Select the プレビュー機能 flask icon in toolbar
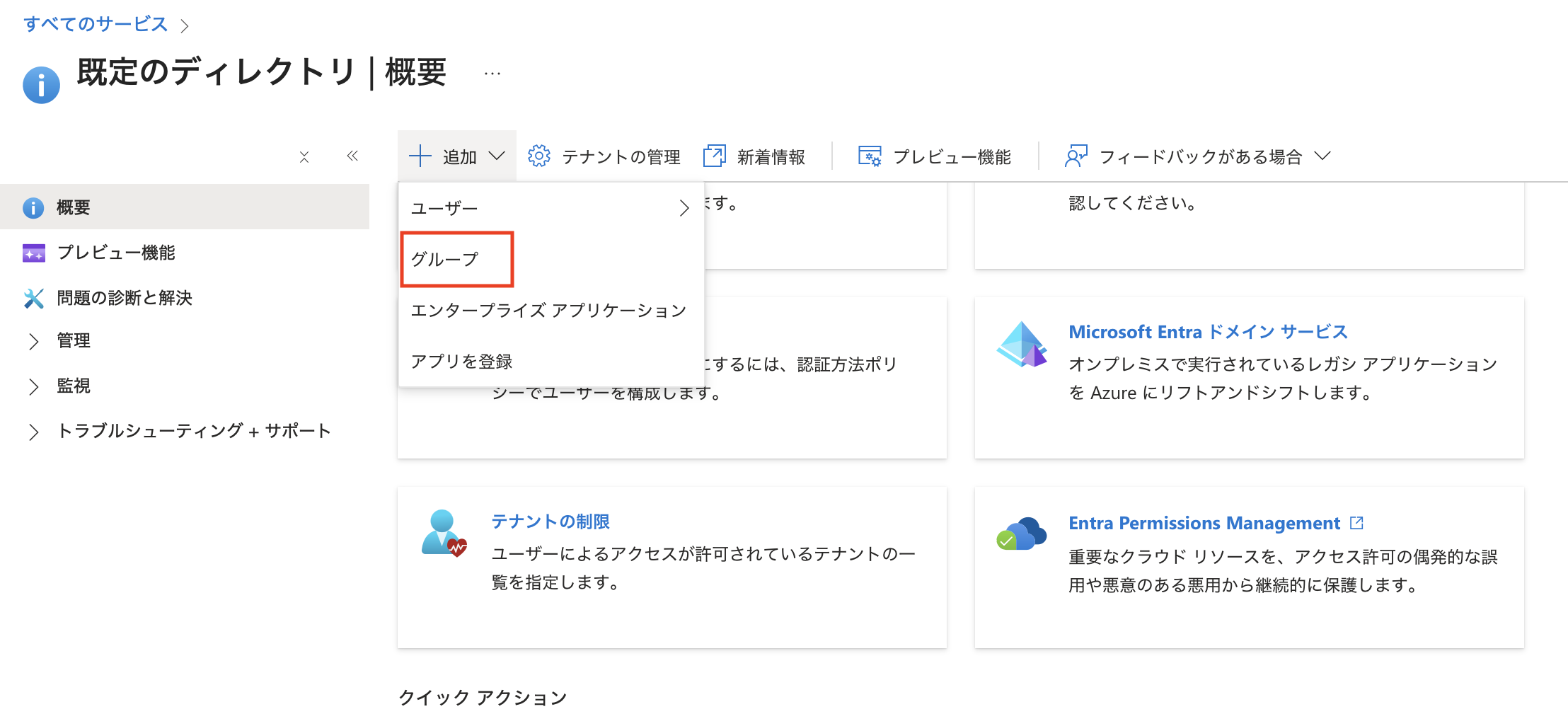Screen dimensions: 1568x726 coord(870,156)
